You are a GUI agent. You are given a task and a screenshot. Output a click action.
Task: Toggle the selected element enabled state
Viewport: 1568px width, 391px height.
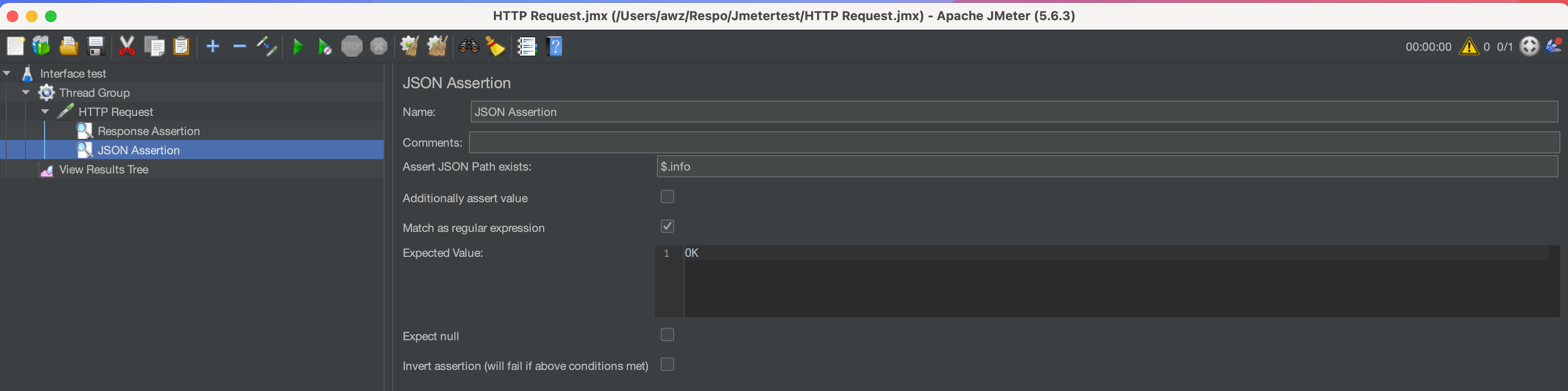267,46
